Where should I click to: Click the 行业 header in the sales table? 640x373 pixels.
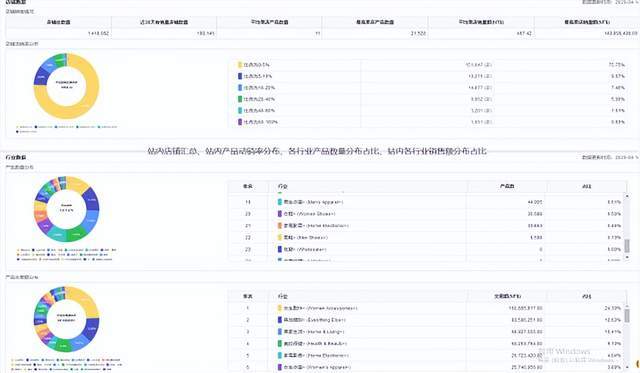click(x=282, y=296)
